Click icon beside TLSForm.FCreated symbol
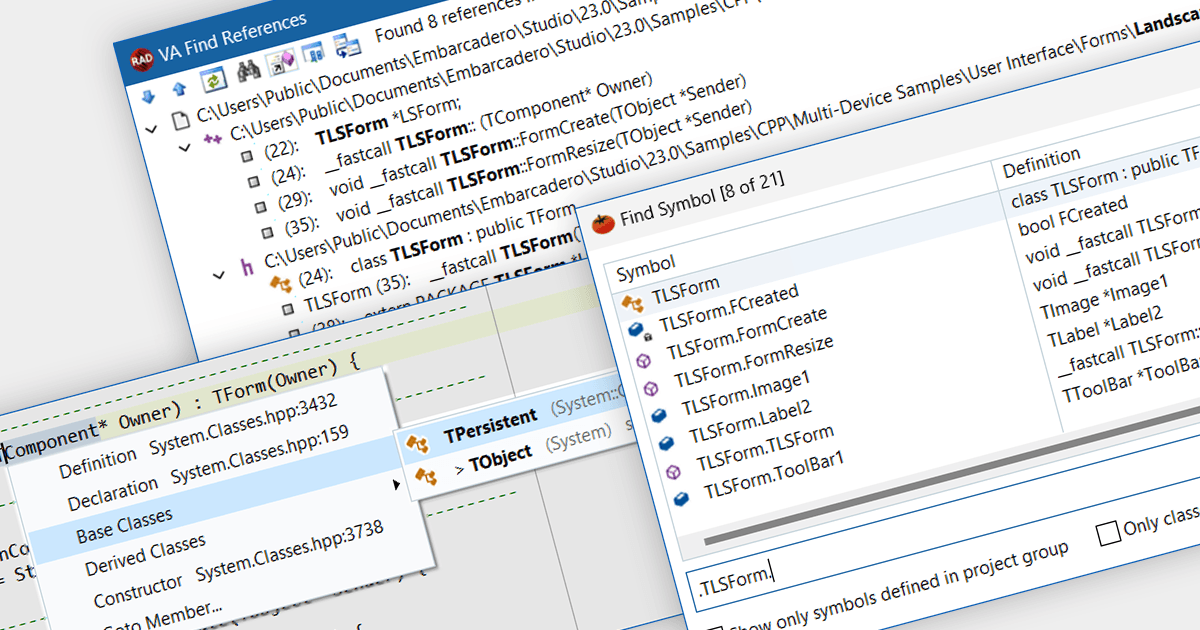 click(x=638, y=330)
